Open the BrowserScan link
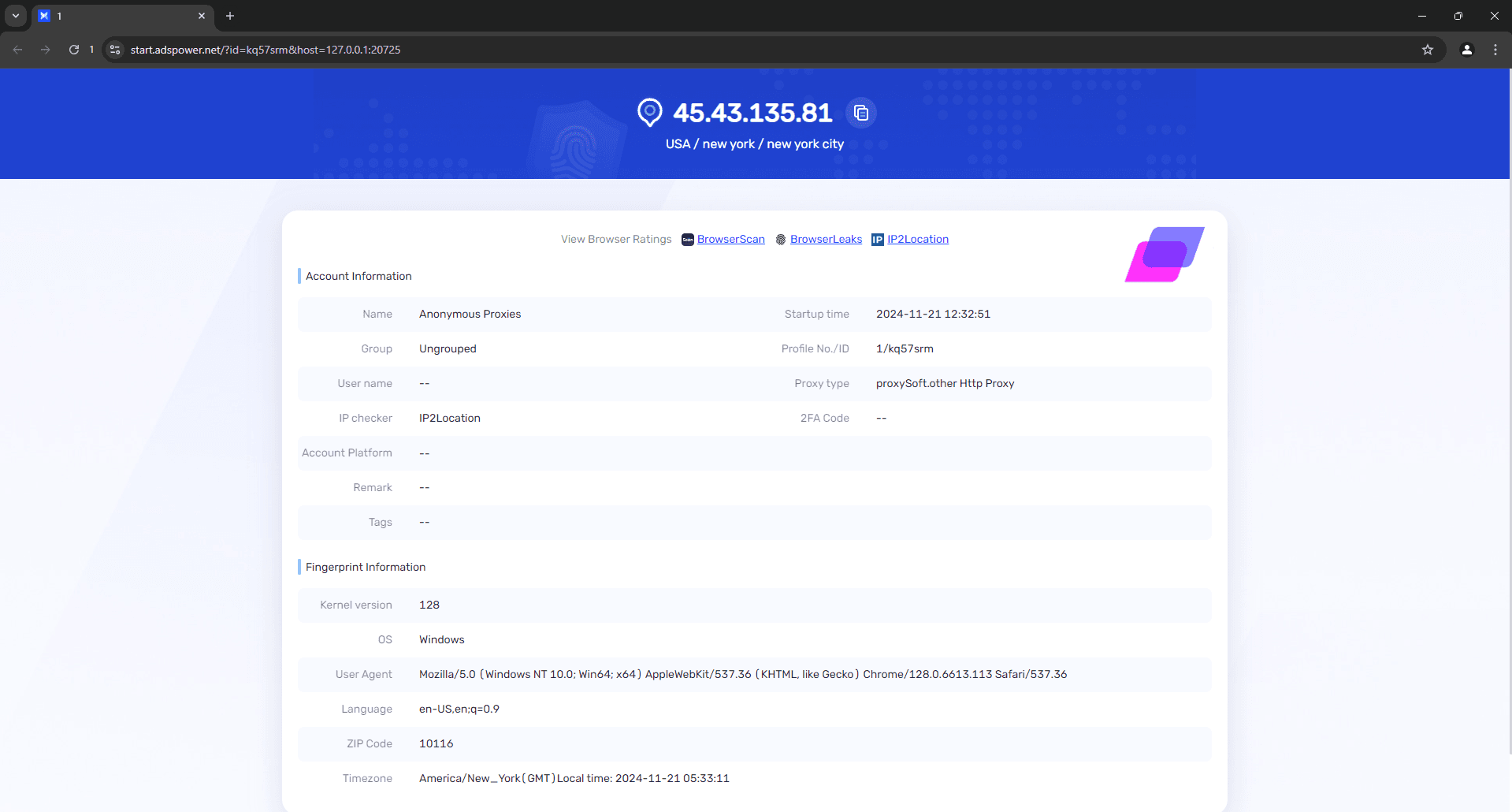 click(730, 239)
